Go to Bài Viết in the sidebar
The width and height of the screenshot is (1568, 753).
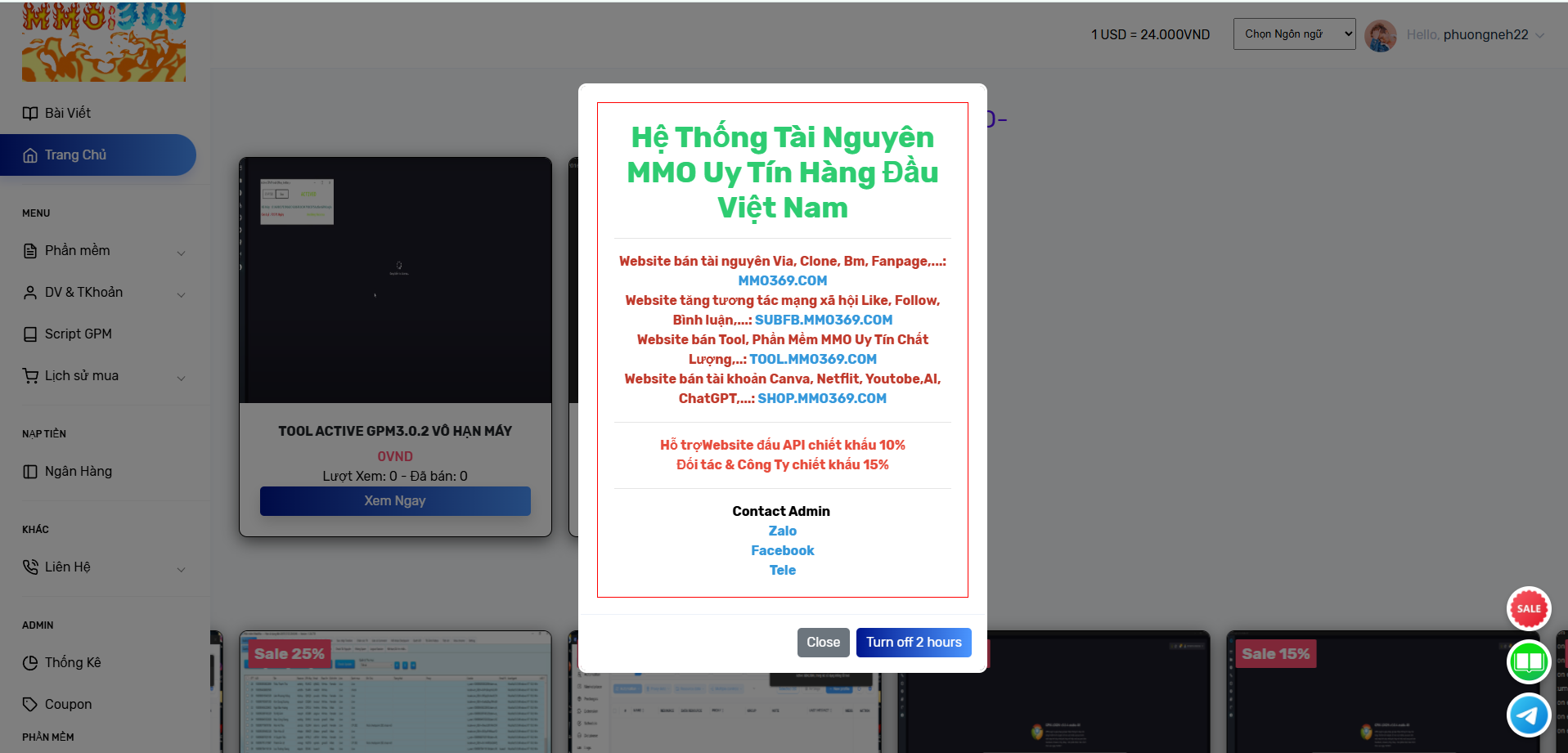click(68, 113)
